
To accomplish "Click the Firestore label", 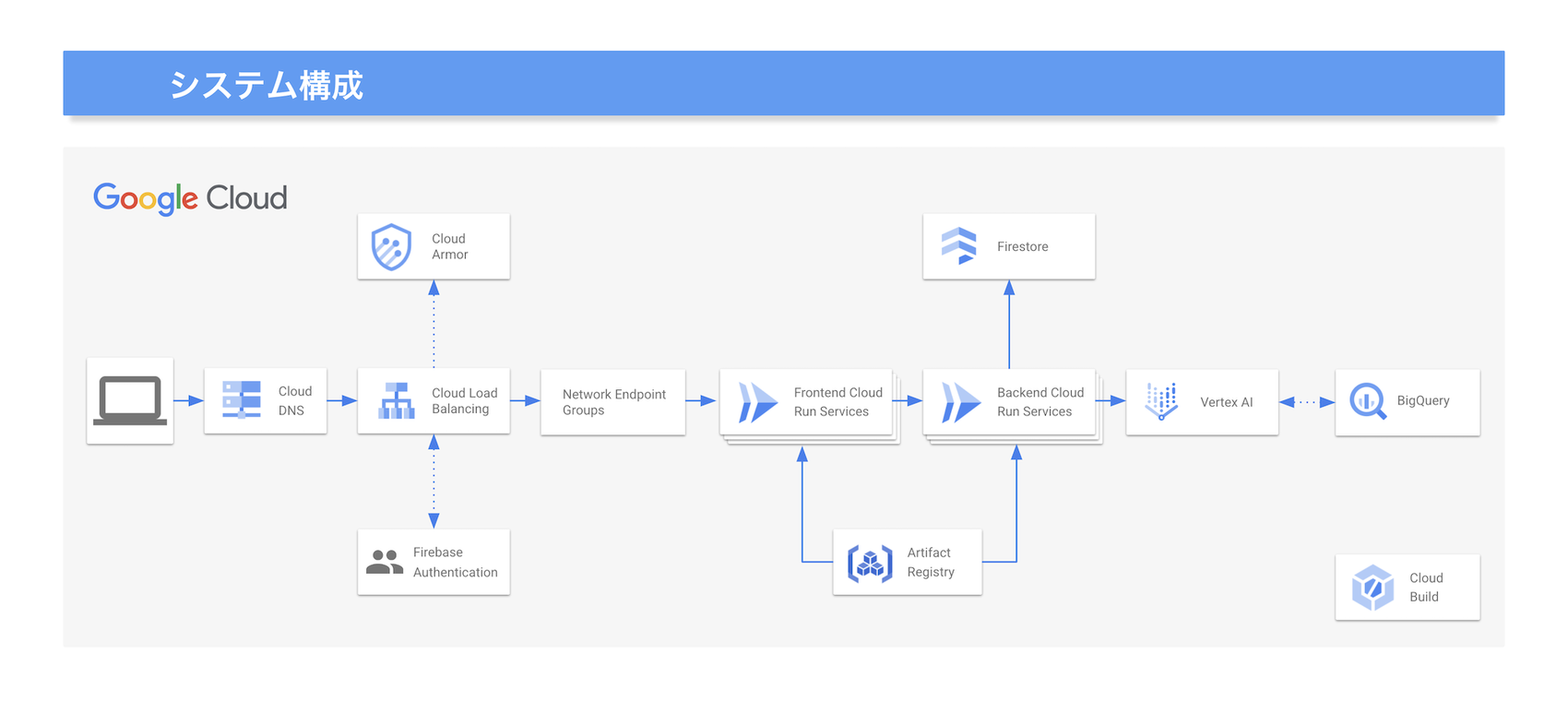I will [1022, 246].
